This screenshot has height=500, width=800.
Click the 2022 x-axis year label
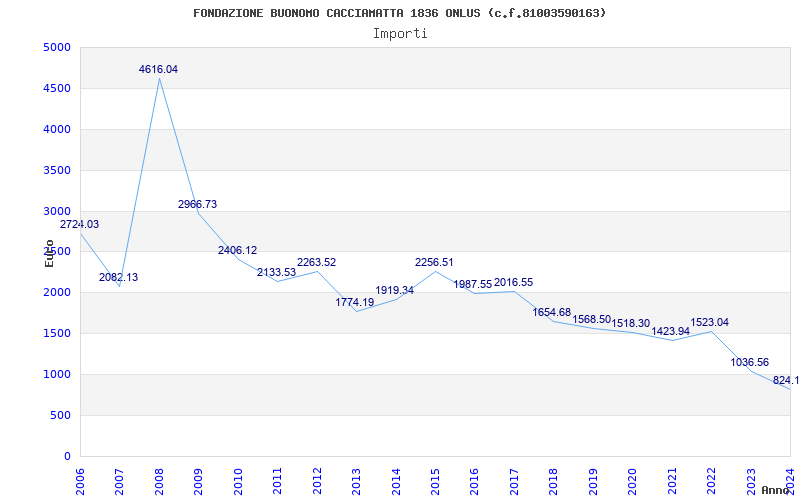pyautogui.click(x=711, y=481)
